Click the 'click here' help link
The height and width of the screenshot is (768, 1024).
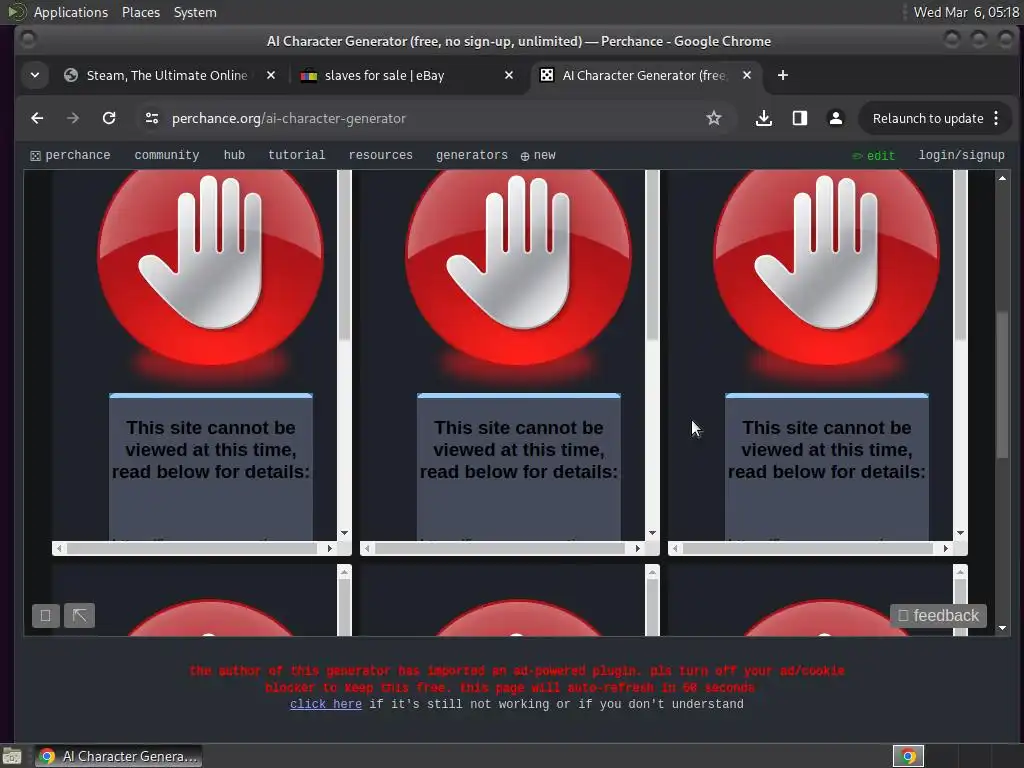[x=326, y=704]
